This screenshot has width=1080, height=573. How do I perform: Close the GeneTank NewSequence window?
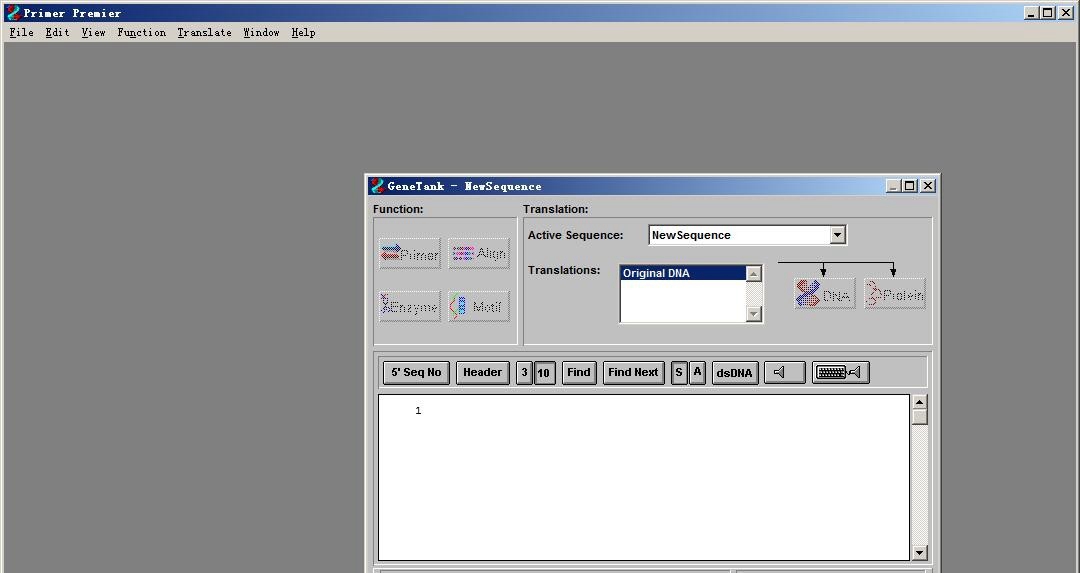click(x=928, y=186)
